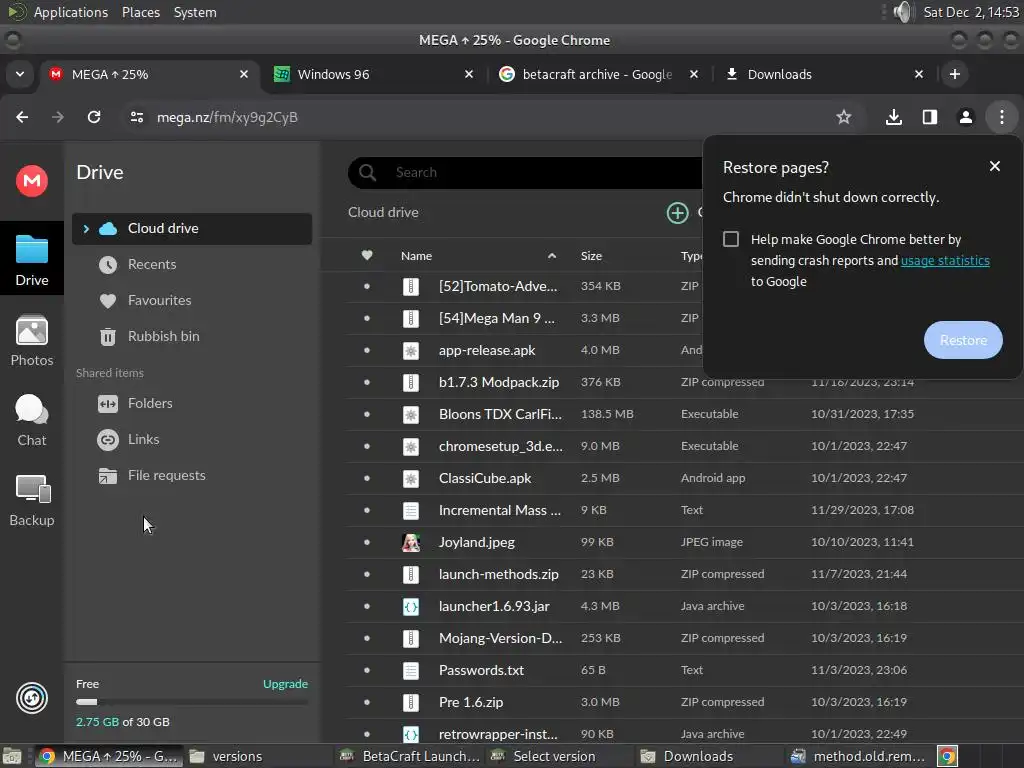This screenshot has height=768, width=1024.
Task: Click the Upgrade storage link
Action: [285, 684]
